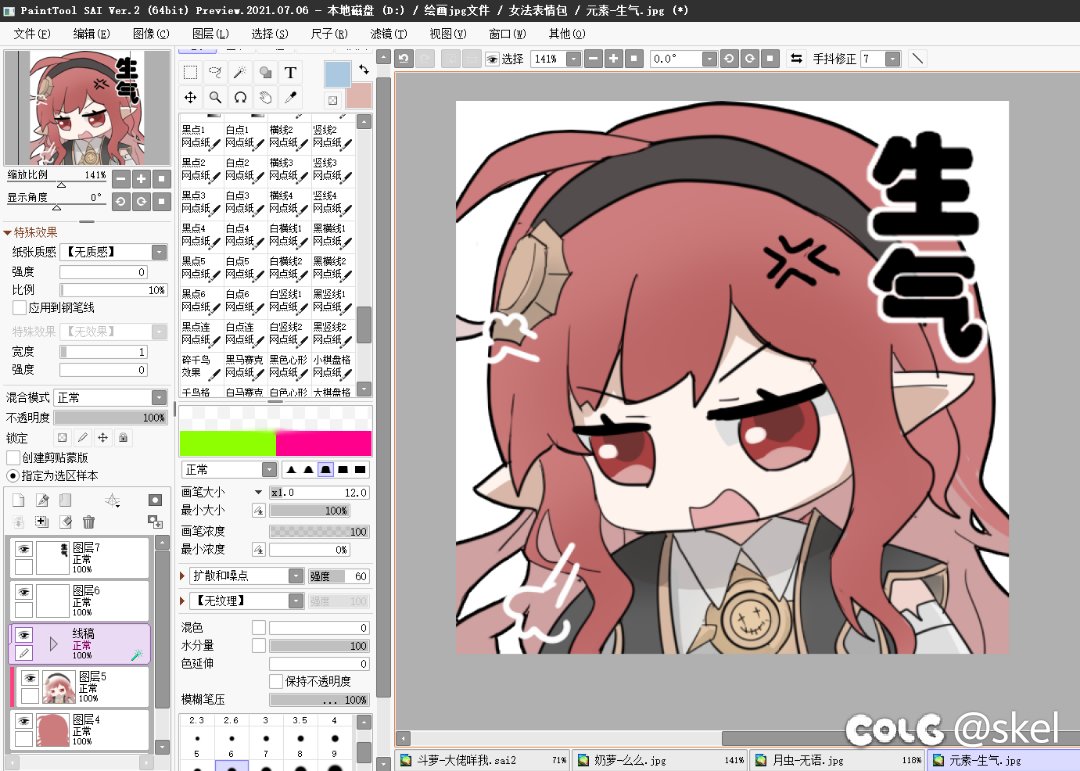Viewport: 1080px width, 771px height.
Task: Select the 黑马赛克 screentone brush
Action: (x=244, y=367)
